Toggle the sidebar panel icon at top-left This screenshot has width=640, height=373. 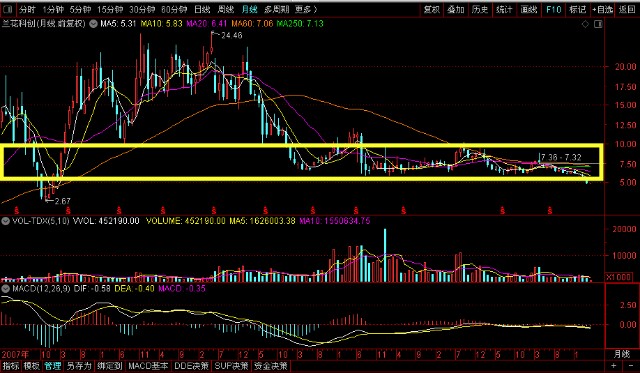(7, 9)
